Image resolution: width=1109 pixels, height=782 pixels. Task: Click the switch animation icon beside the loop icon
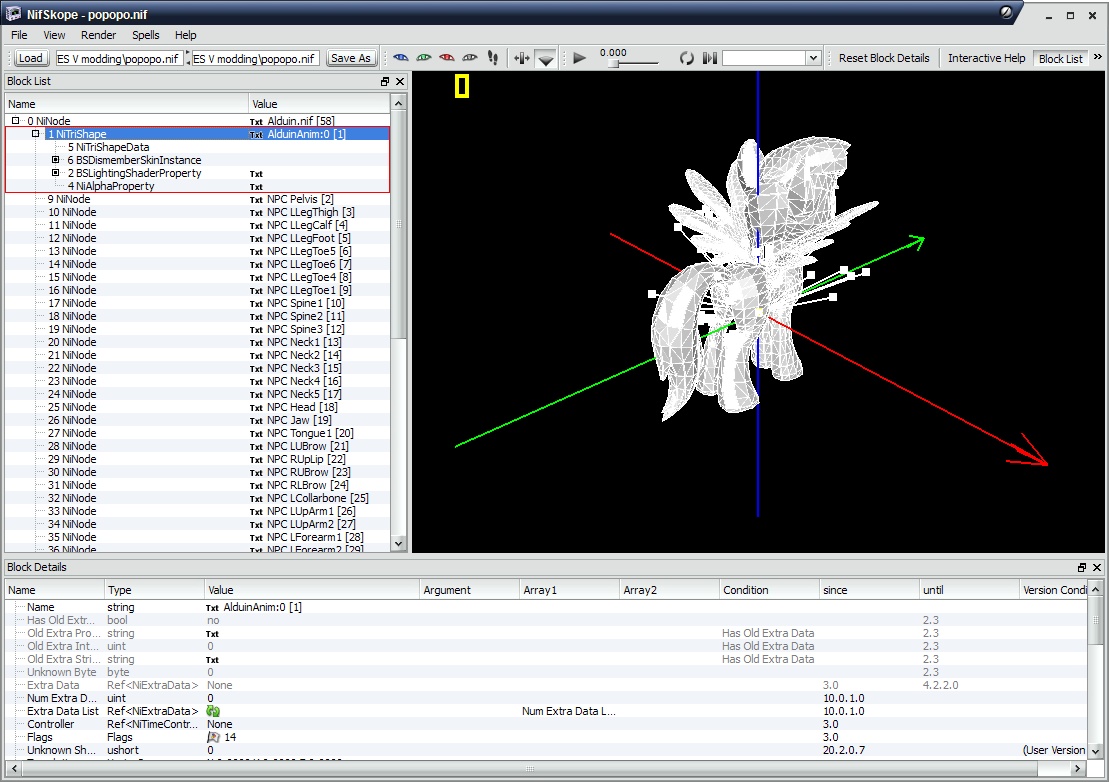click(709, 59)
